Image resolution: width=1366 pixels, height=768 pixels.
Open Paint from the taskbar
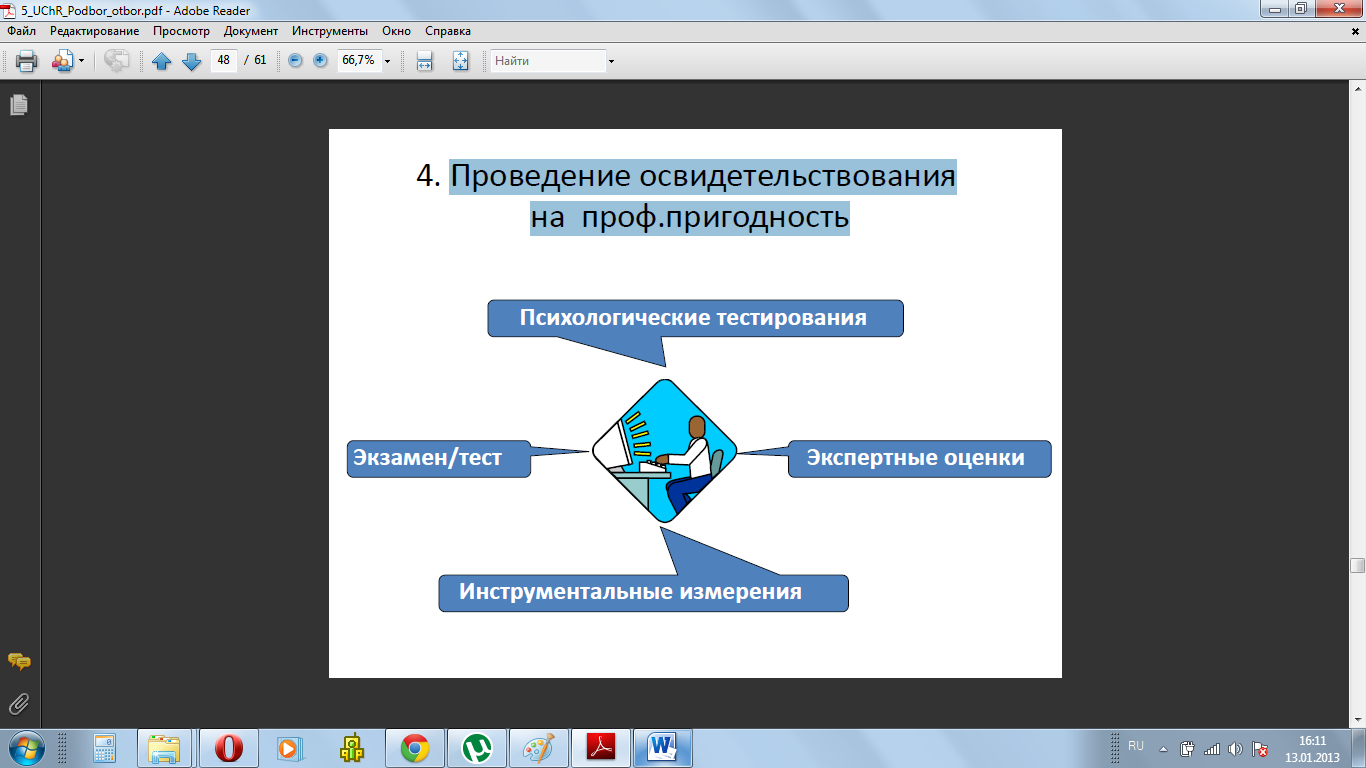tap(538, 748)
